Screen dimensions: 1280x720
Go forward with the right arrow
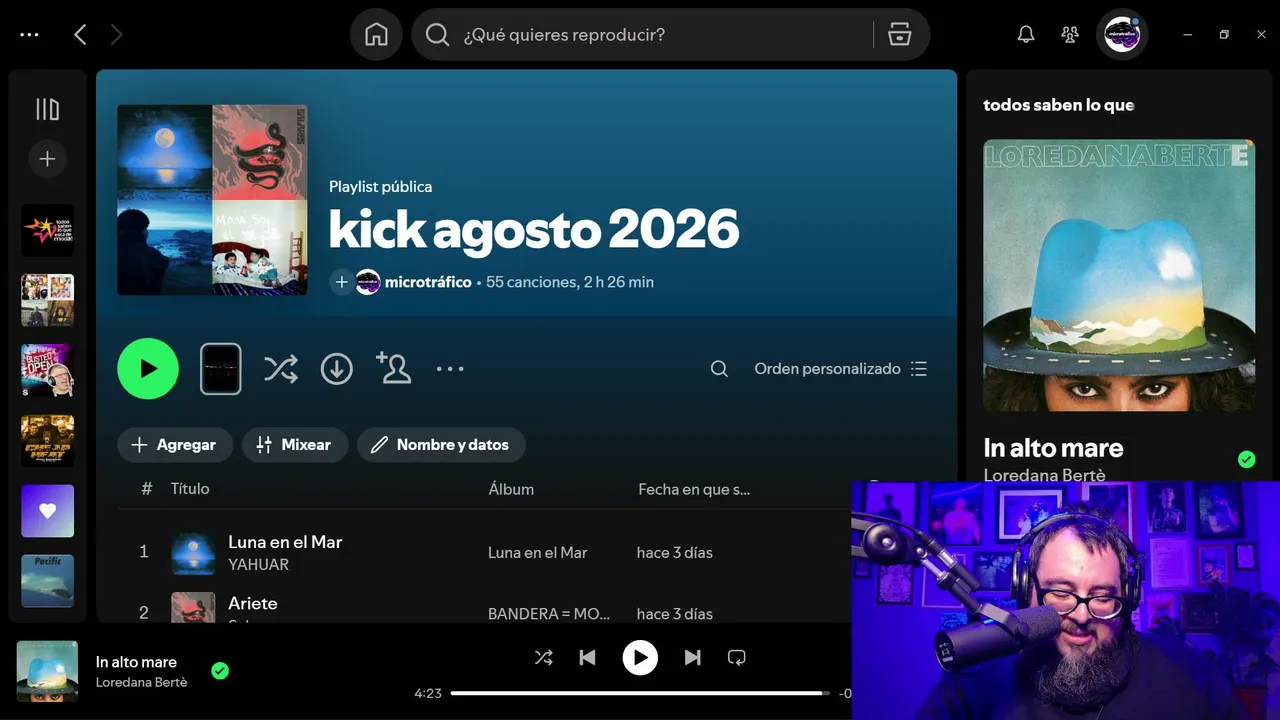coord(117,35)
